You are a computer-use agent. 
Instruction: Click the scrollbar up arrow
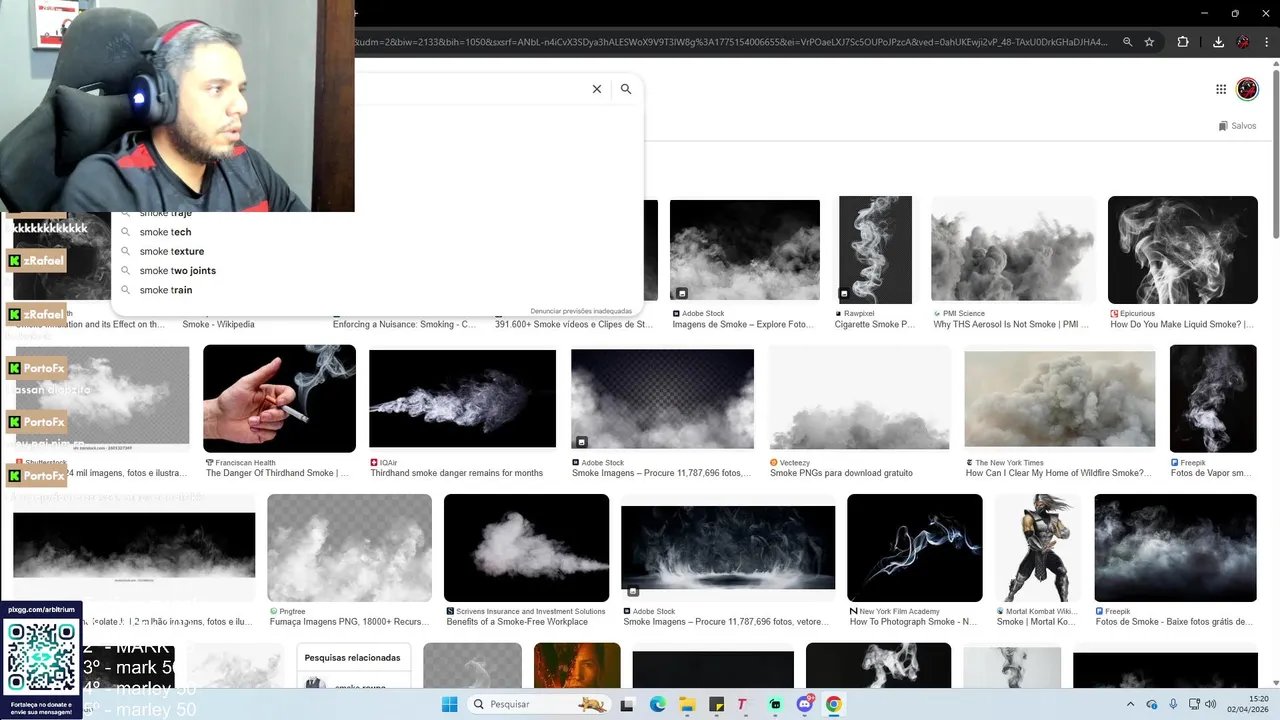1275,65
